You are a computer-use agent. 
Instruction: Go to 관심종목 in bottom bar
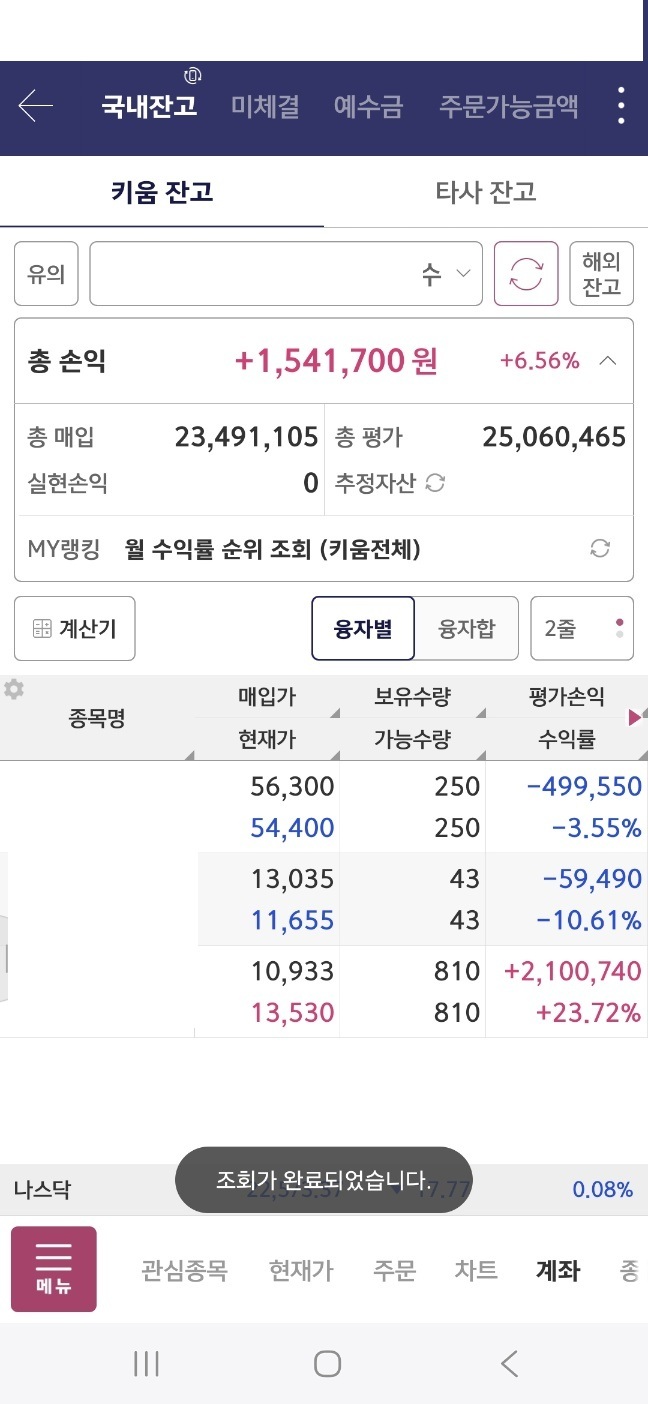tap(185, 1270)
